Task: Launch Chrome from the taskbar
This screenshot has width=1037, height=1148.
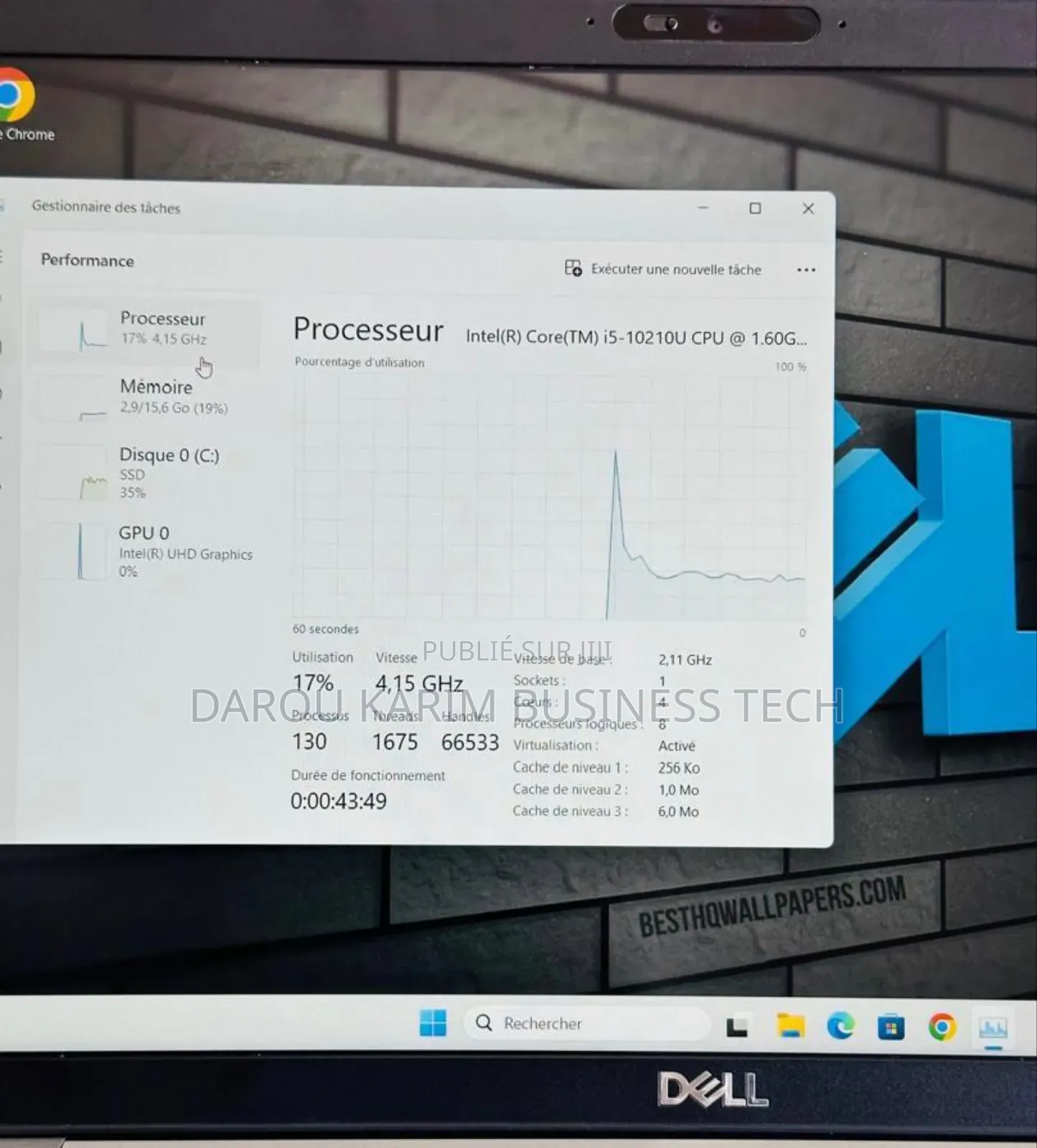Action: (x=942, y=1027)
